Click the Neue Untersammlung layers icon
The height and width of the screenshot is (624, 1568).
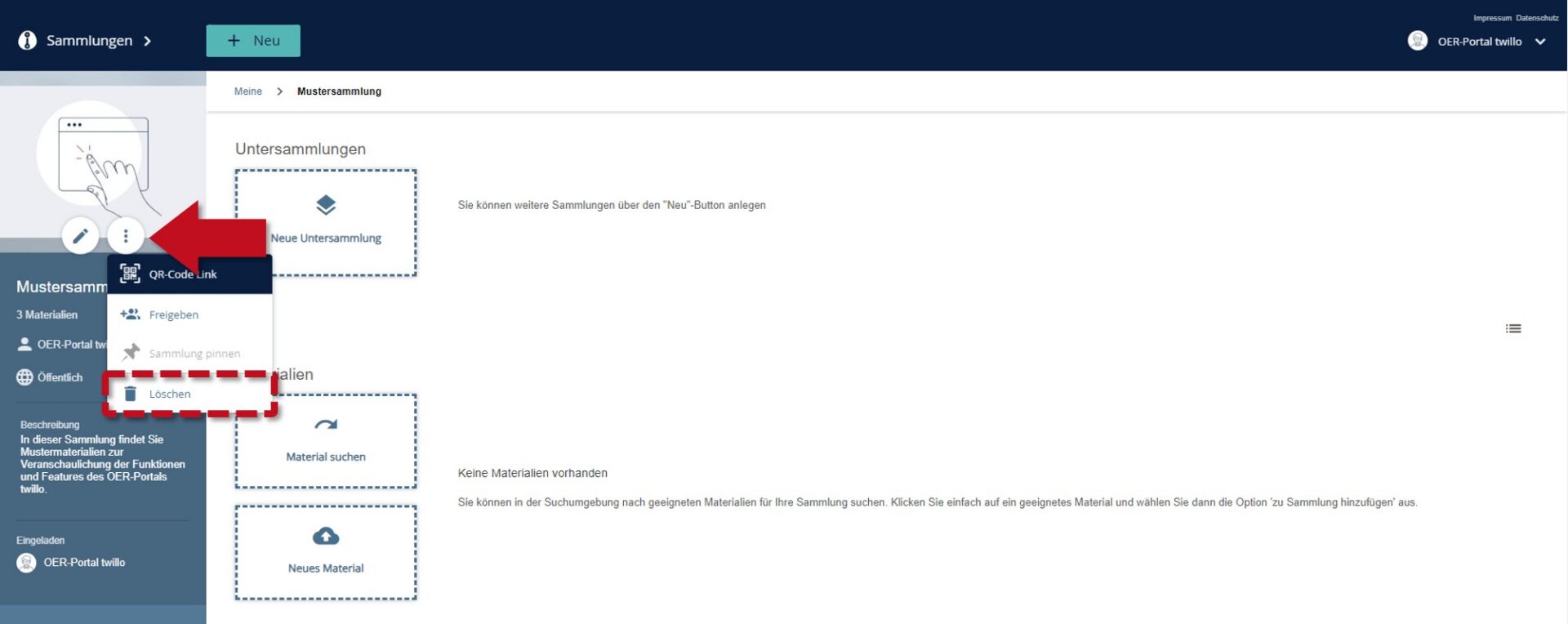coord(326,205)
